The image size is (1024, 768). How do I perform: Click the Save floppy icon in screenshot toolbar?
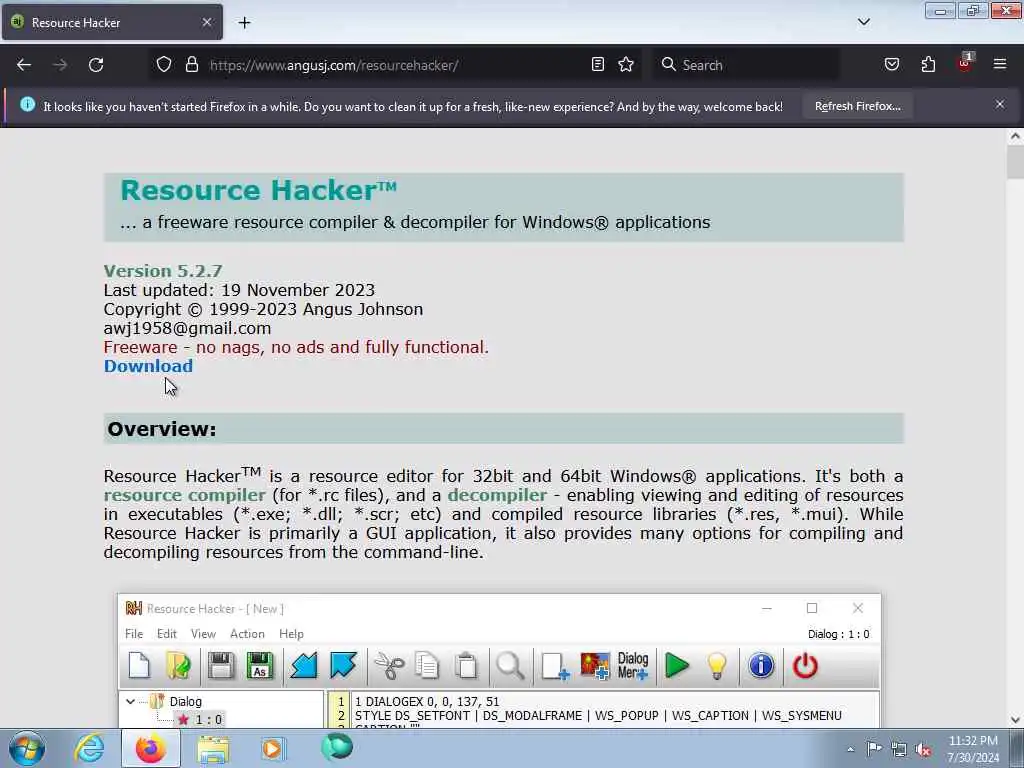click(x=221, y=666)
